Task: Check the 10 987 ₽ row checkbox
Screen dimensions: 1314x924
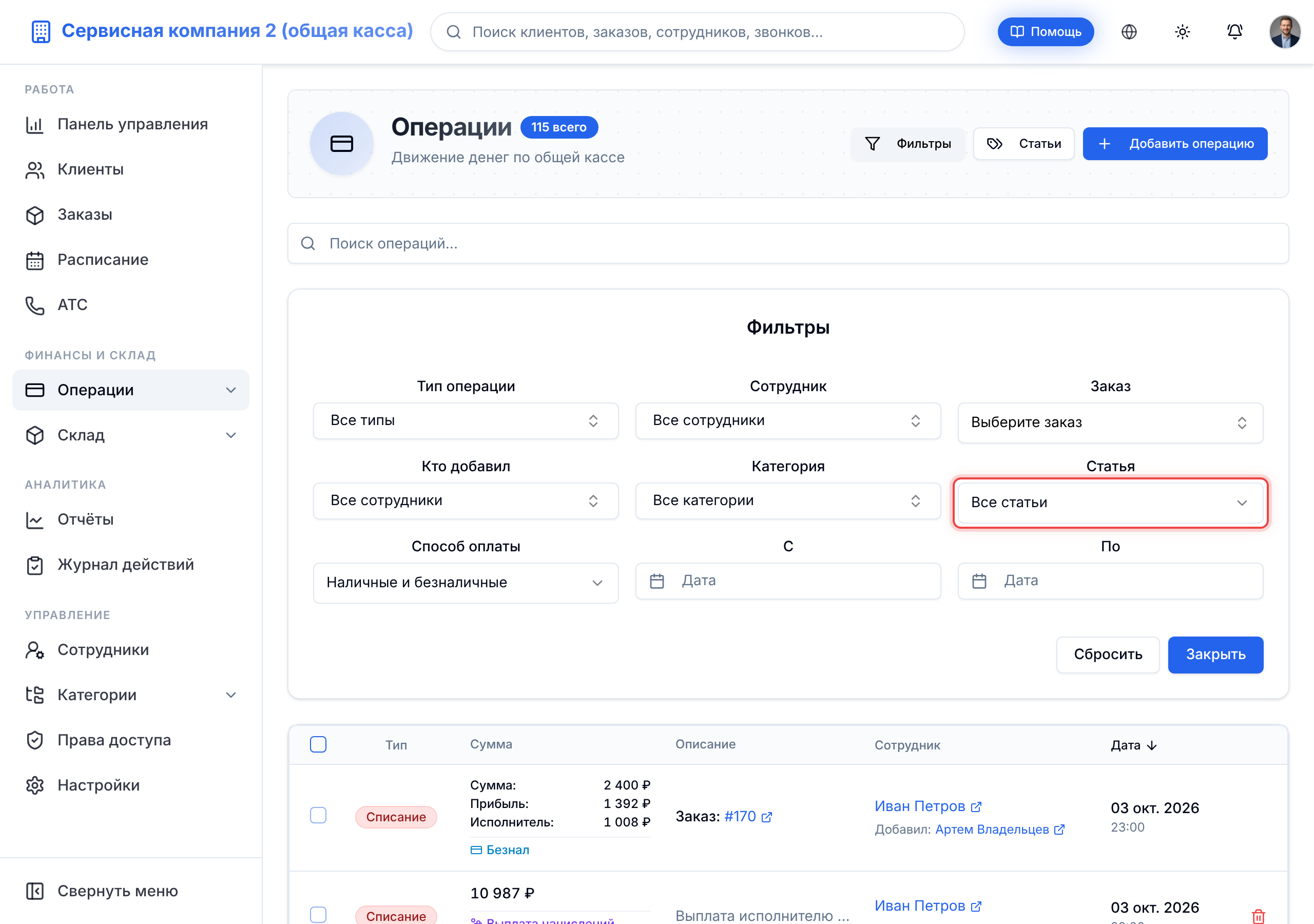Action: (x=318, y=914)
